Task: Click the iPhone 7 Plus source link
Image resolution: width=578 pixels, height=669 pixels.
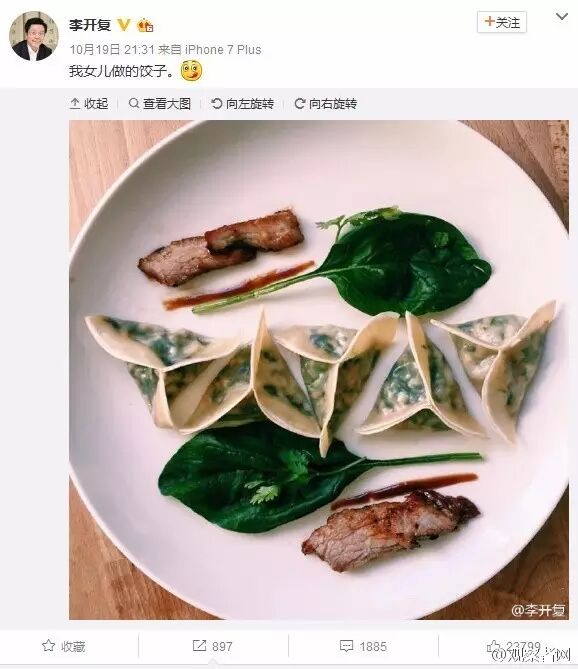Action: click(x=223, y=50)
